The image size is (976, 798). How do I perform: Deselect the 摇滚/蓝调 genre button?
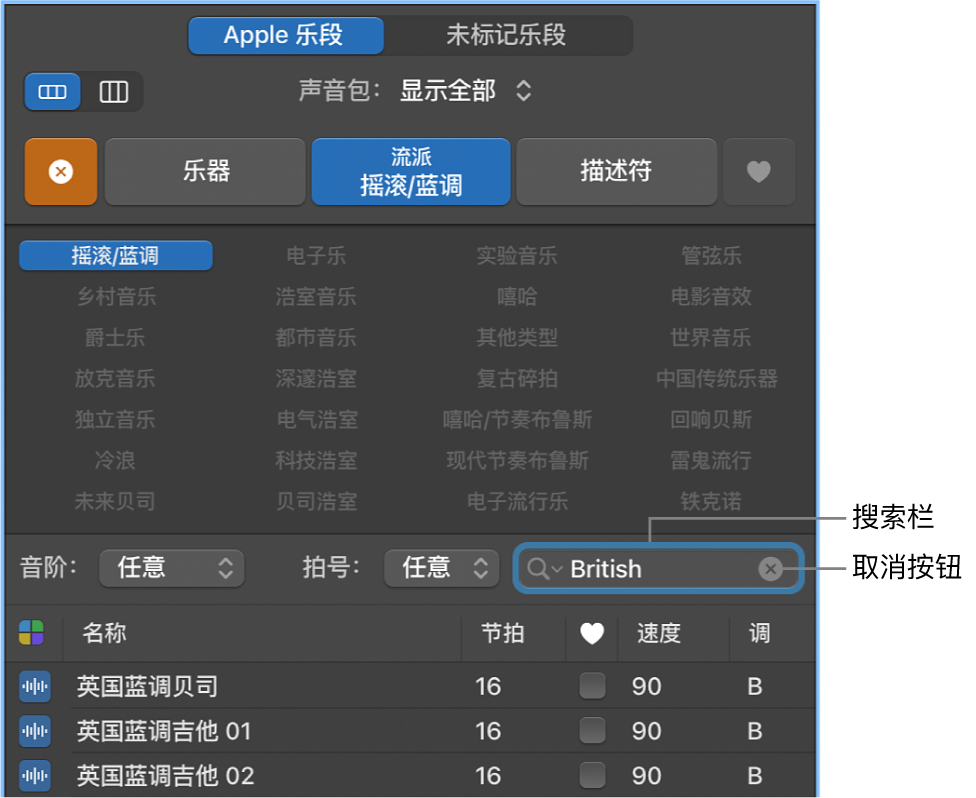[x=116, y=256]
